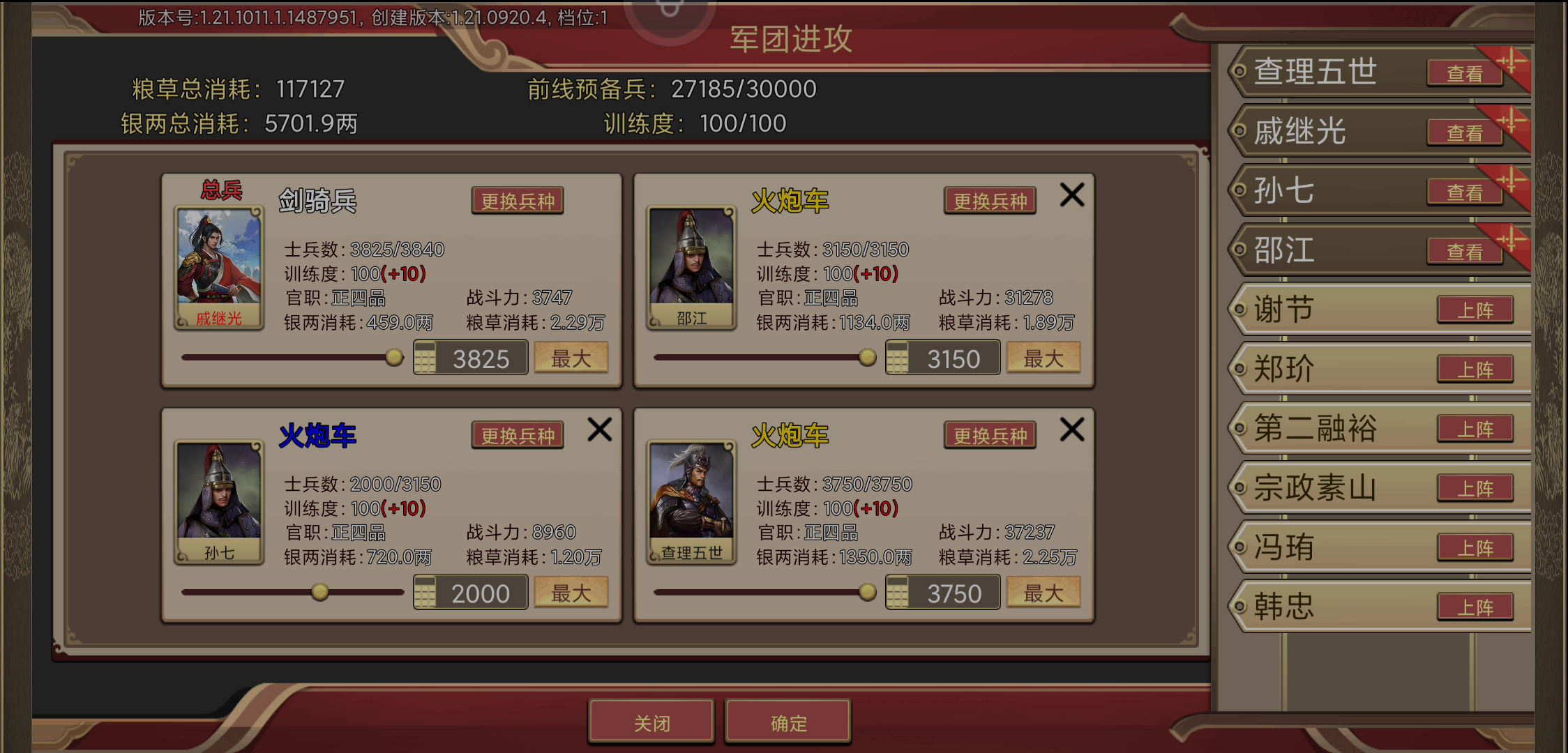Deploy 谢节 with 上阵 button
1568x753 pixels.
point(1475,310)
